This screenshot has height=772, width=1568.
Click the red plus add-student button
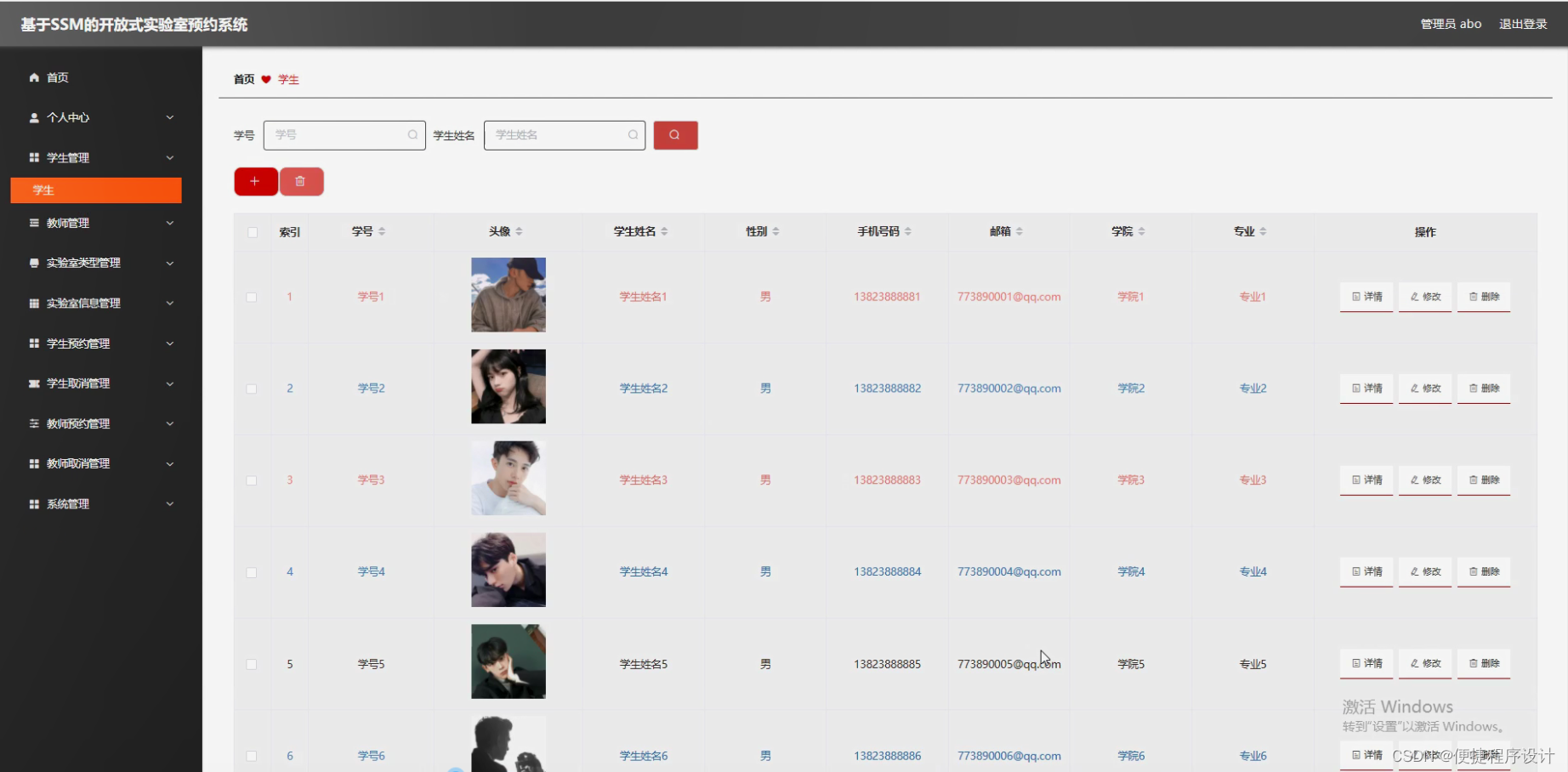(256, 181)
